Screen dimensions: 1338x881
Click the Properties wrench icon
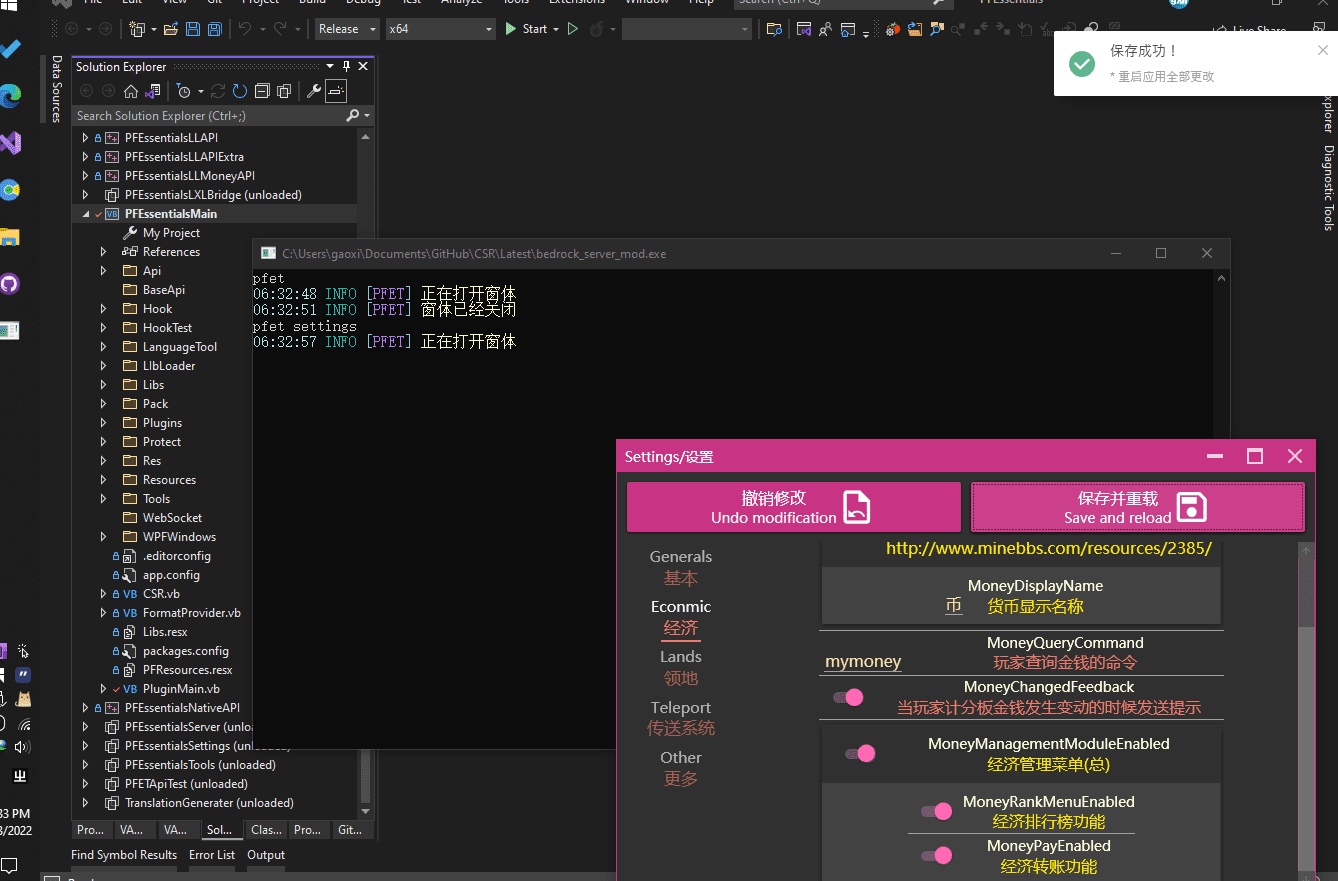point(313,91)
